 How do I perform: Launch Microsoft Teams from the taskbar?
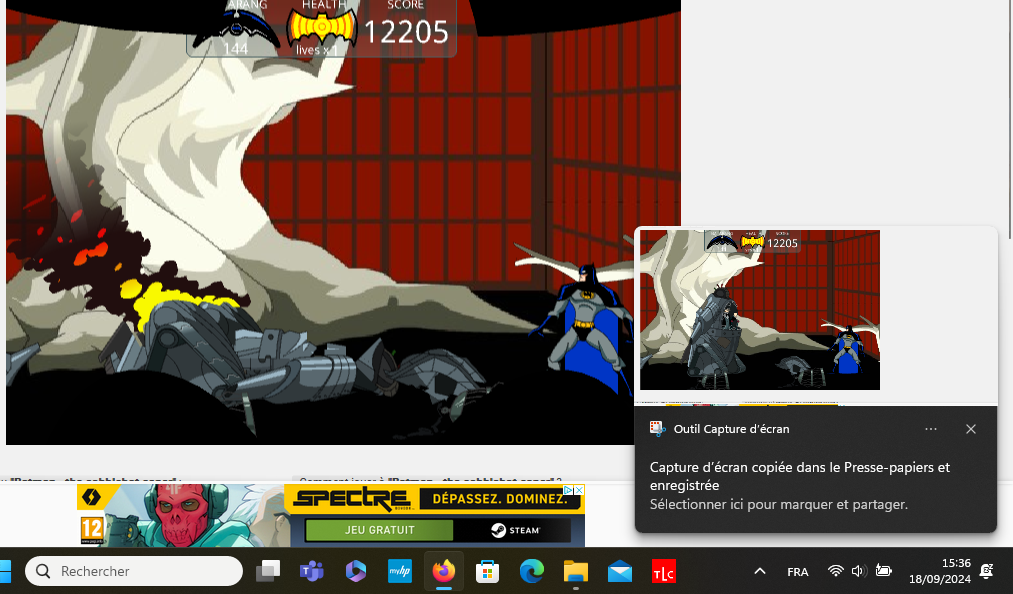pyautogui.click(x=311, y=571)
